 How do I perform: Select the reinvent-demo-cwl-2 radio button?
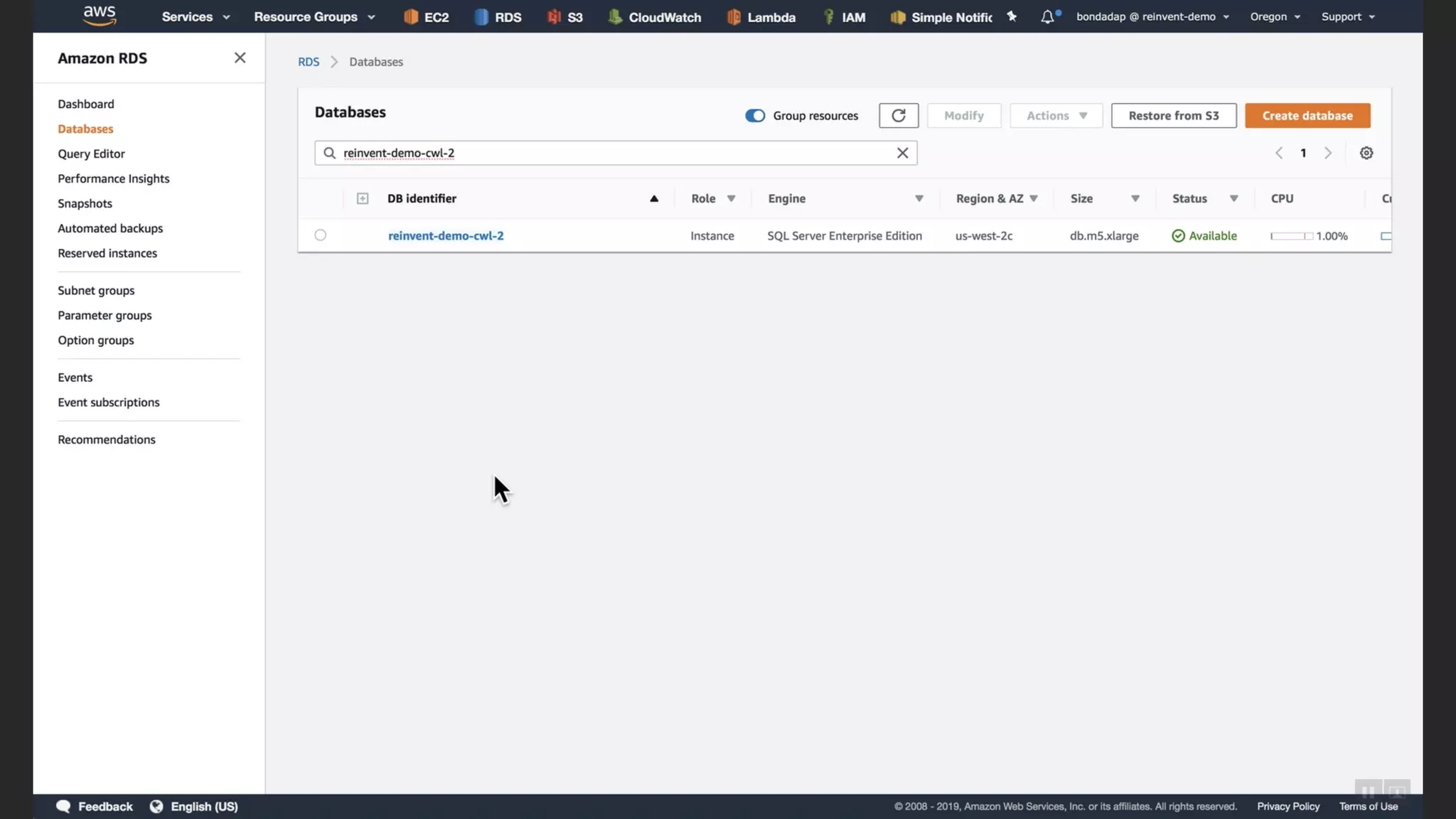coord(321,235)
